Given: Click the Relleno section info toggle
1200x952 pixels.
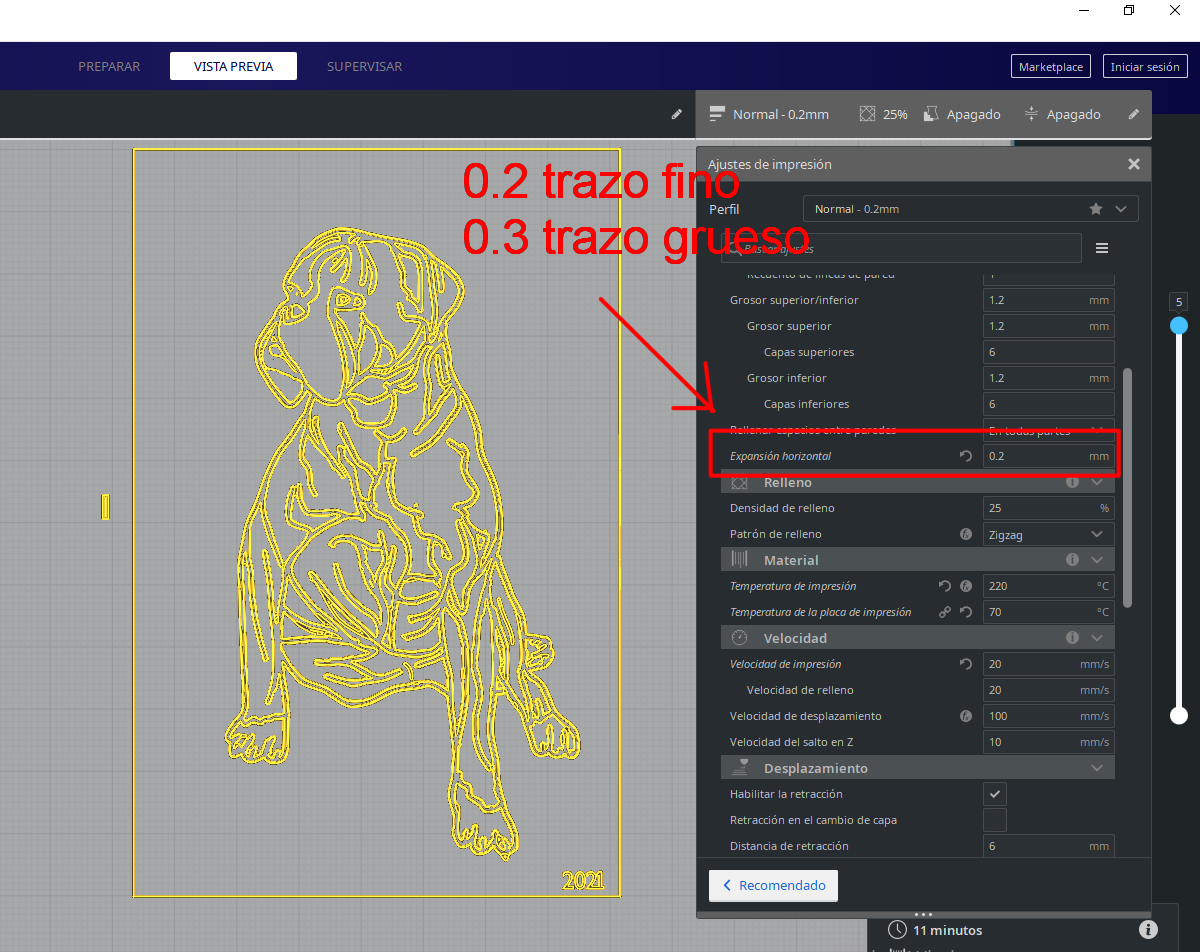Looking at the screenshot, I should tap(1072, 482).
